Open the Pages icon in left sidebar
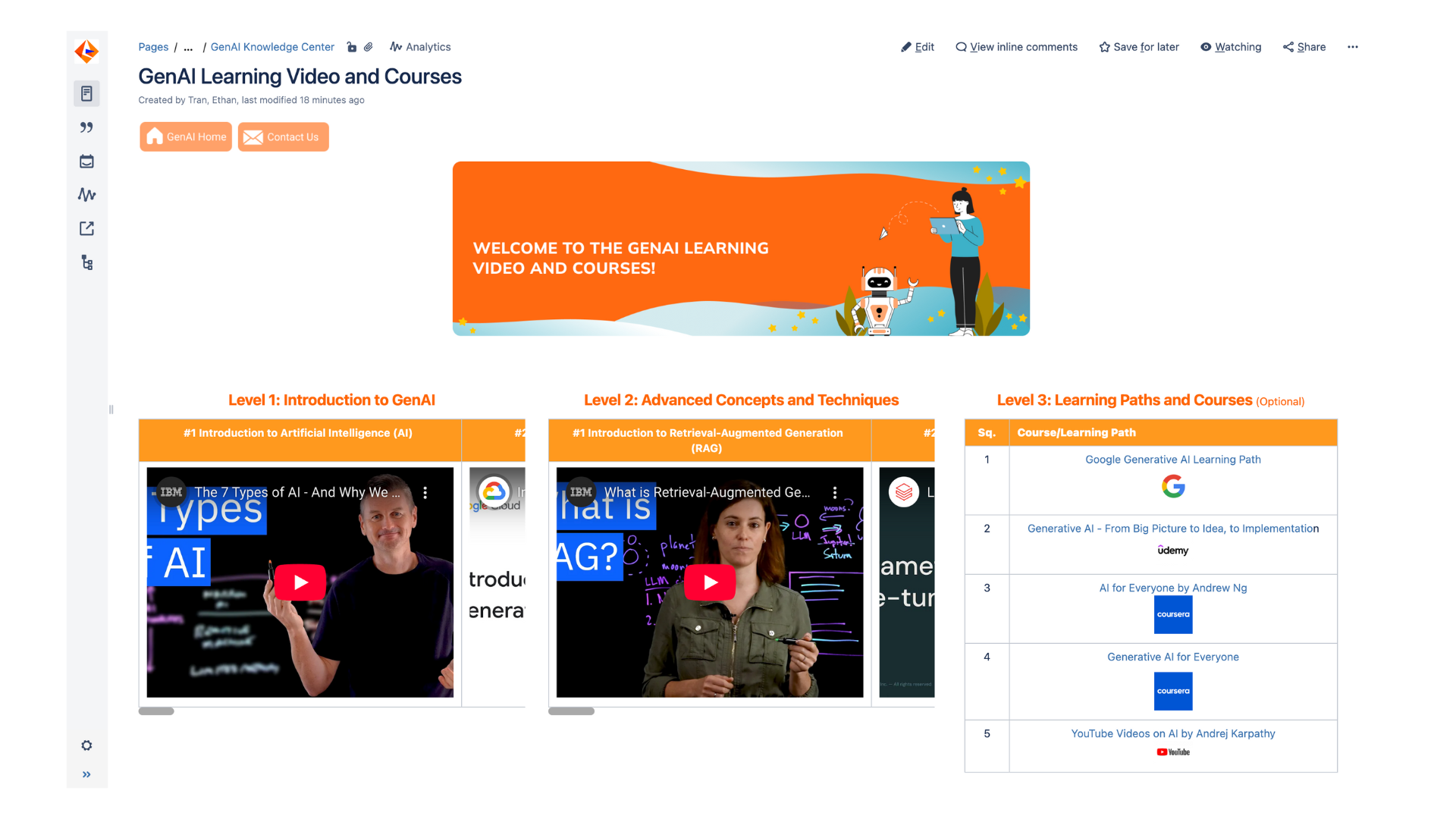This screenshot has height=819, width=1456. click(86, 93)
